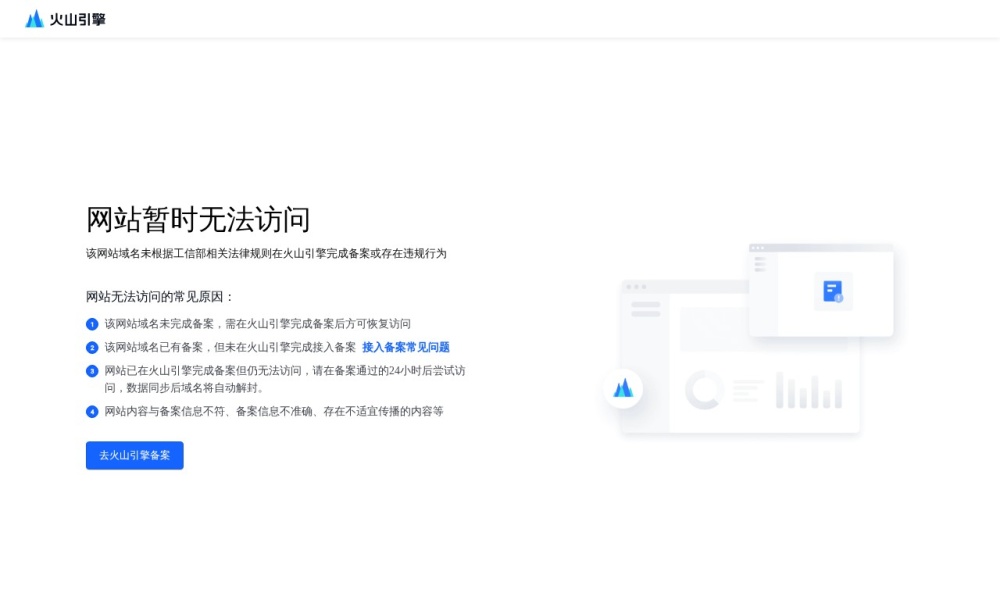
Task: Click the 火山引擎 brand text in header
Action: (x=78, y=19)
